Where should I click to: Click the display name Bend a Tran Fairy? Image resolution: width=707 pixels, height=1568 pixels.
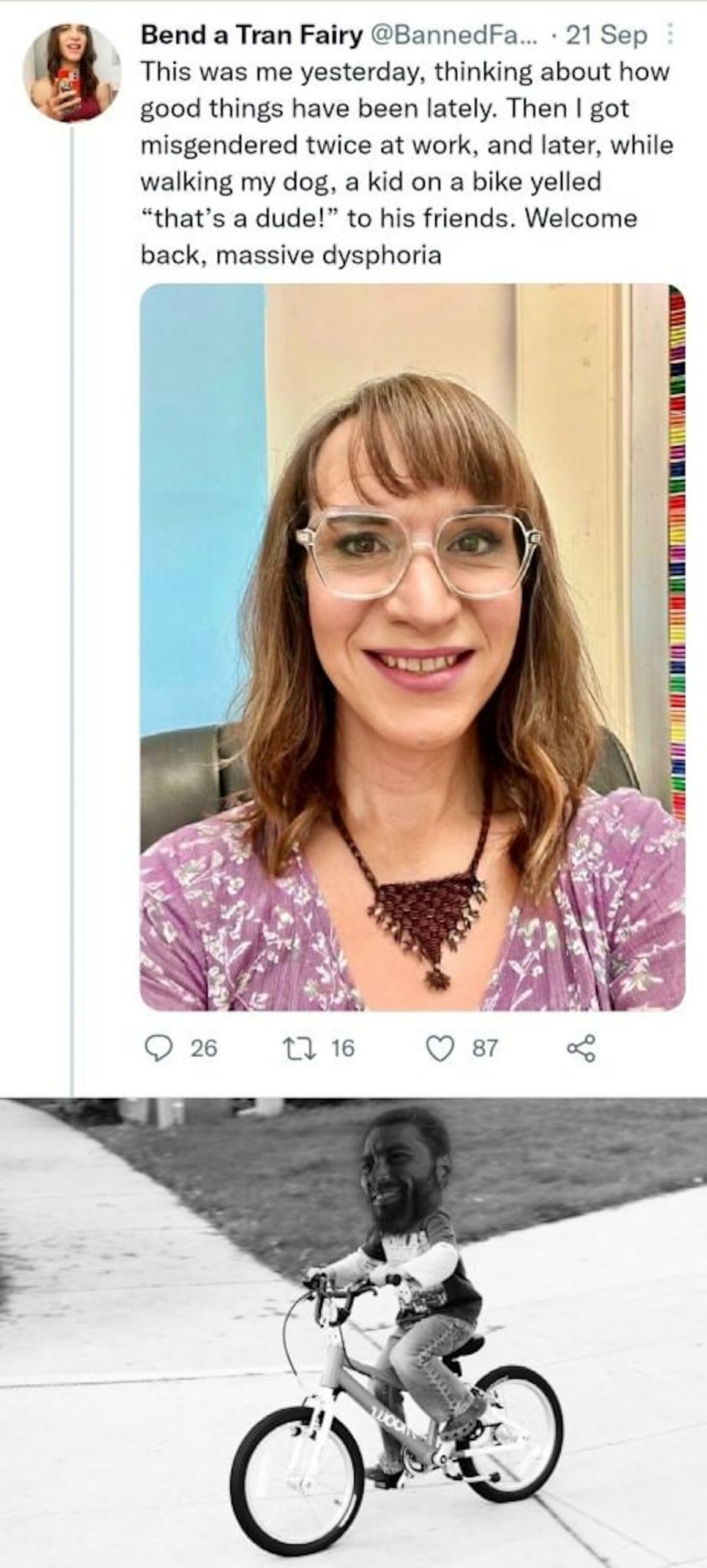pyautogui.click(x=252, y=36)
